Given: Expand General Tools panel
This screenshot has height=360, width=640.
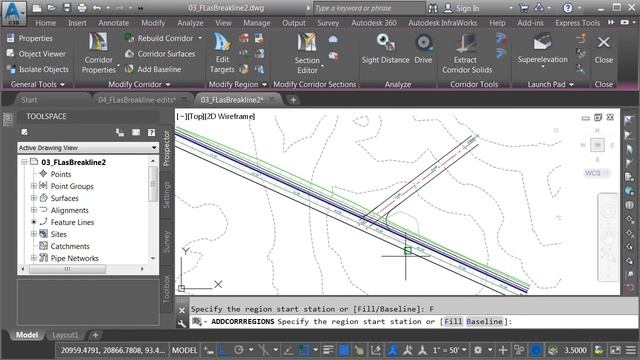Looking at the screenshot, I should [38, 84].
